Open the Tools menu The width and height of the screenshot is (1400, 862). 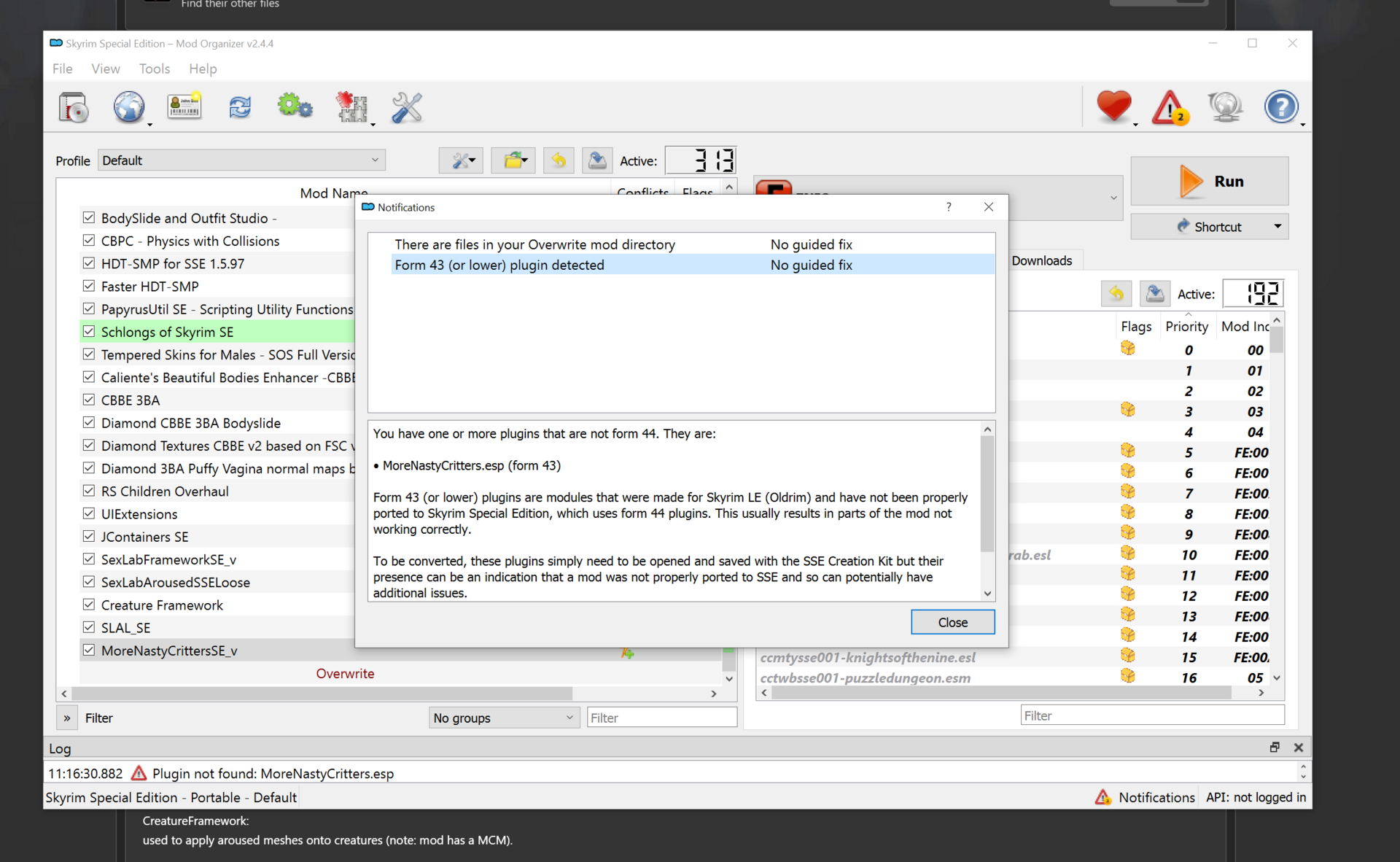pos(155,69)
